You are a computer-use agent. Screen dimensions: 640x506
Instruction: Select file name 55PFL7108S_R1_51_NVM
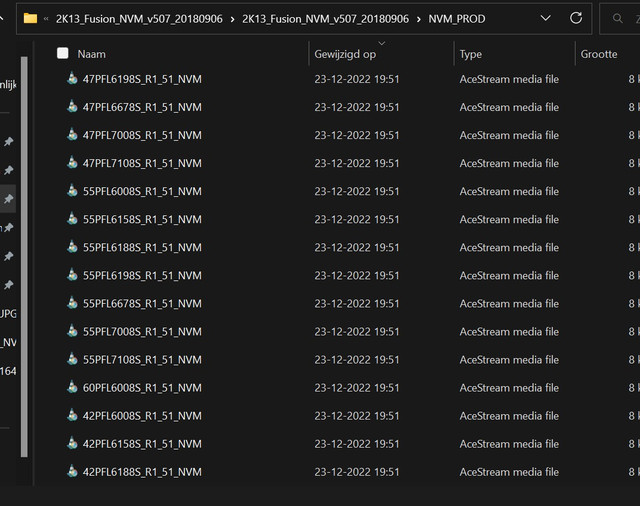pos(142,360)
